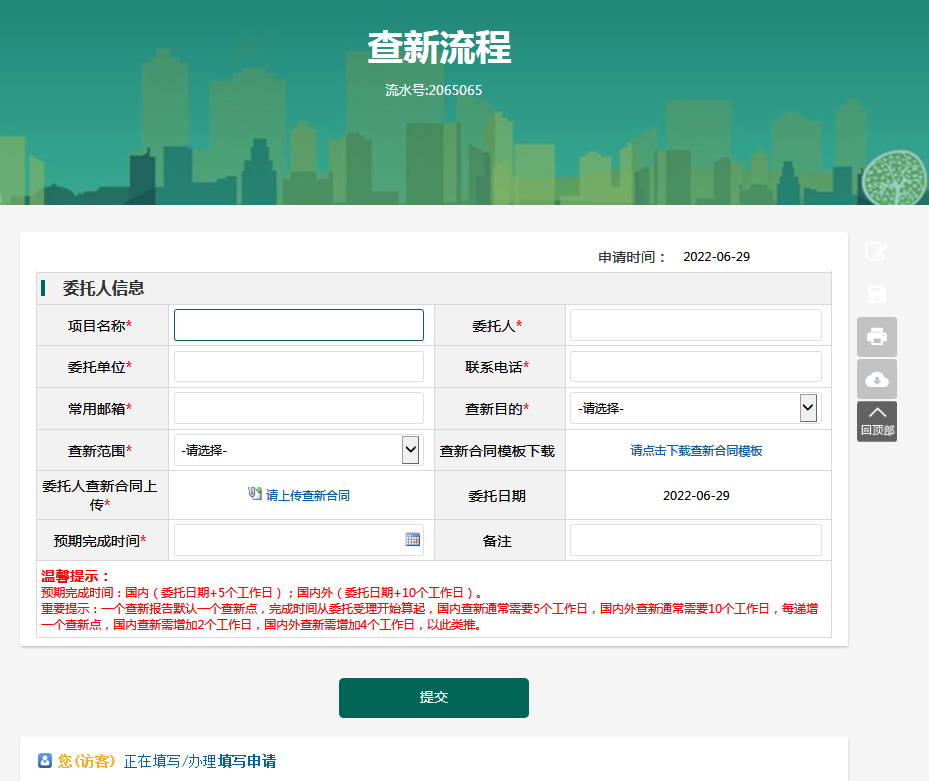Open the 查新范围 dropdown list
This screenshot has height=781, width=929.
click(x=410, y=450)
